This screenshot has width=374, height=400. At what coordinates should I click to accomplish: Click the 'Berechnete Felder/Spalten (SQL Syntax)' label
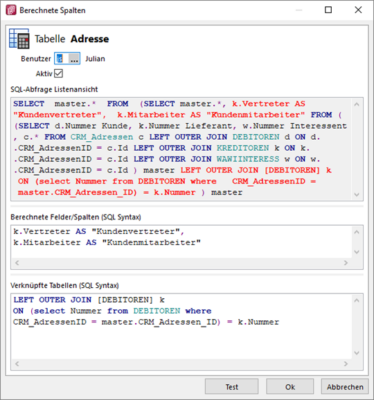click(76, 217)
